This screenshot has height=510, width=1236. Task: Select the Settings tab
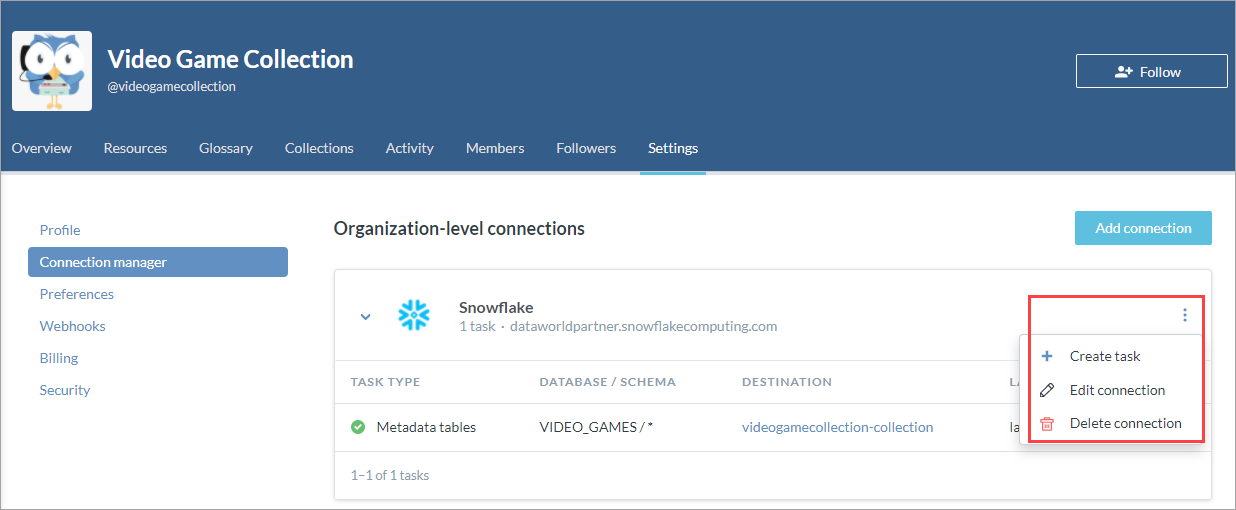(673, 148)
